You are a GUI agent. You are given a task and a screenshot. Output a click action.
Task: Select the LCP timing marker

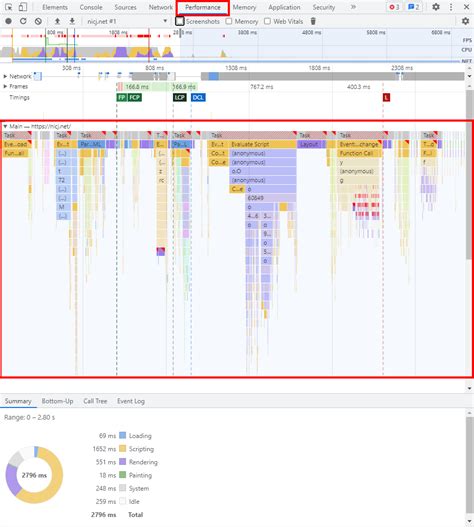(x=180, y=97)
